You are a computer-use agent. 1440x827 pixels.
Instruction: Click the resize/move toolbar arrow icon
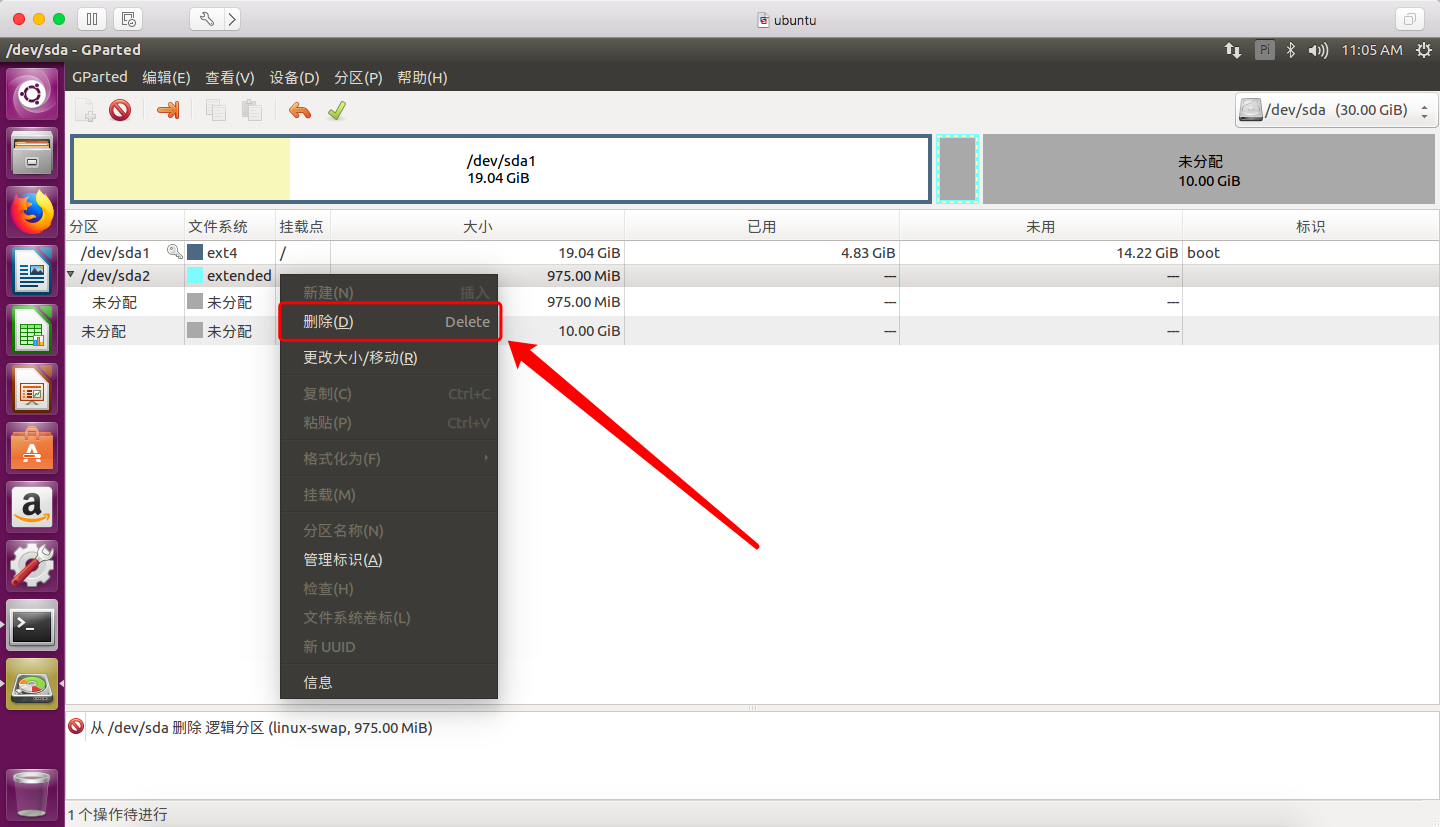[169, 111]
